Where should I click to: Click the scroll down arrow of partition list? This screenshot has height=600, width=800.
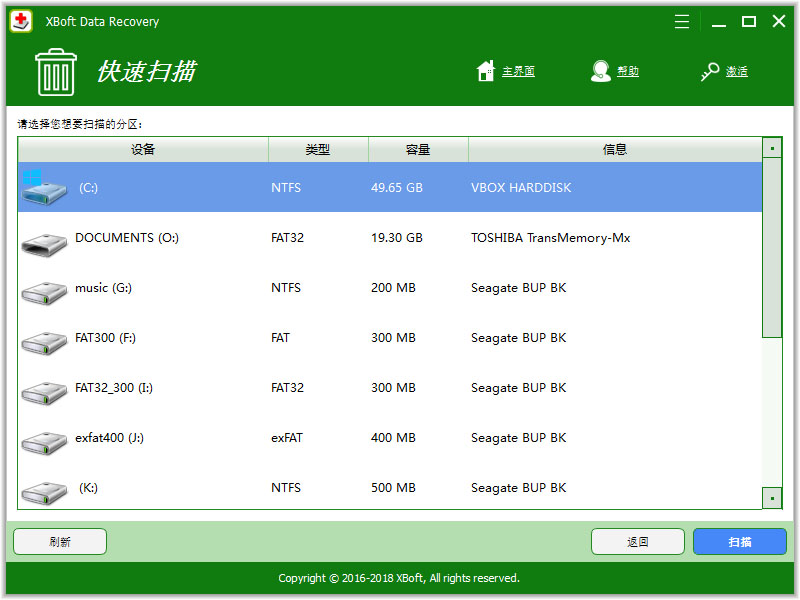point(772,498)
